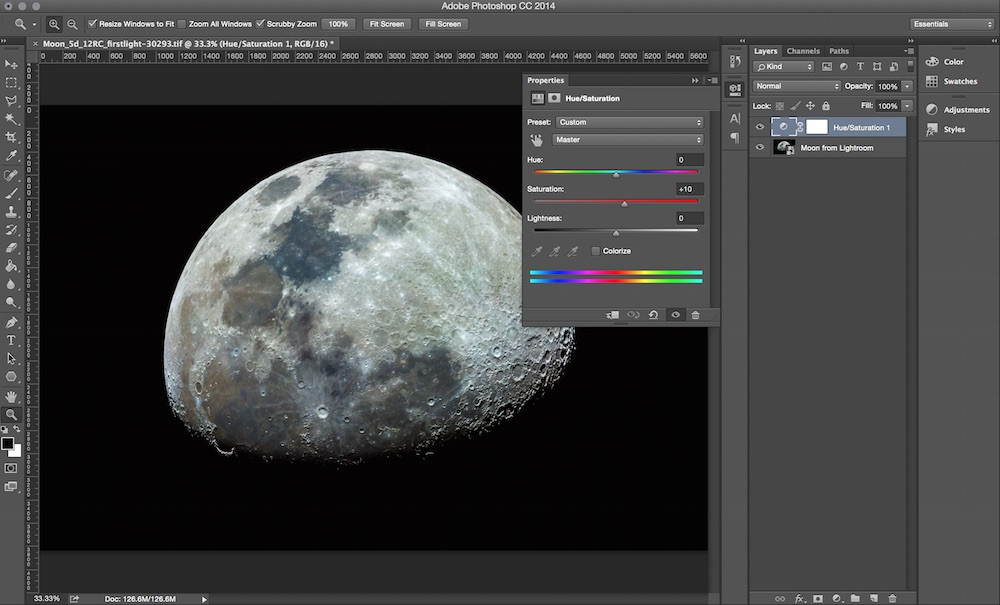Select the Crop tool
Screen dimensions: 1000x605
(x=11, y=137)
